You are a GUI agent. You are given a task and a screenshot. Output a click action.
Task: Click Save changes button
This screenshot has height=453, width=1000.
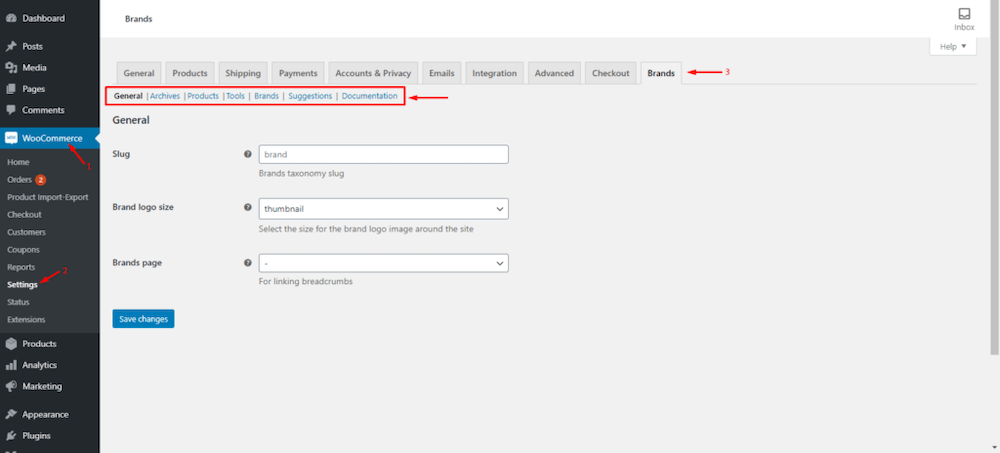coord(143,319)
